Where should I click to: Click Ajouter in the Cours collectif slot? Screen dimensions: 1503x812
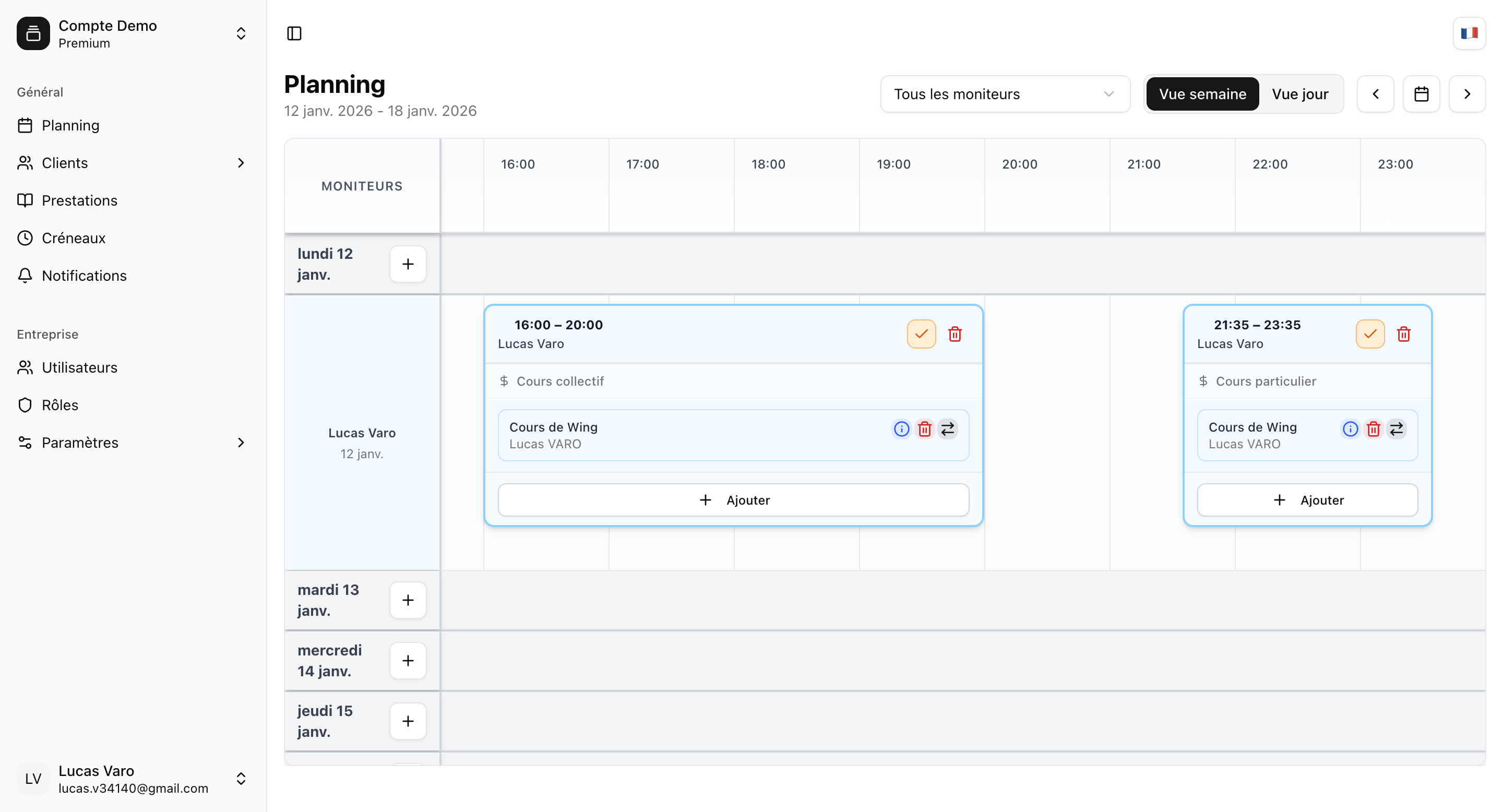(x=733, y=500)
